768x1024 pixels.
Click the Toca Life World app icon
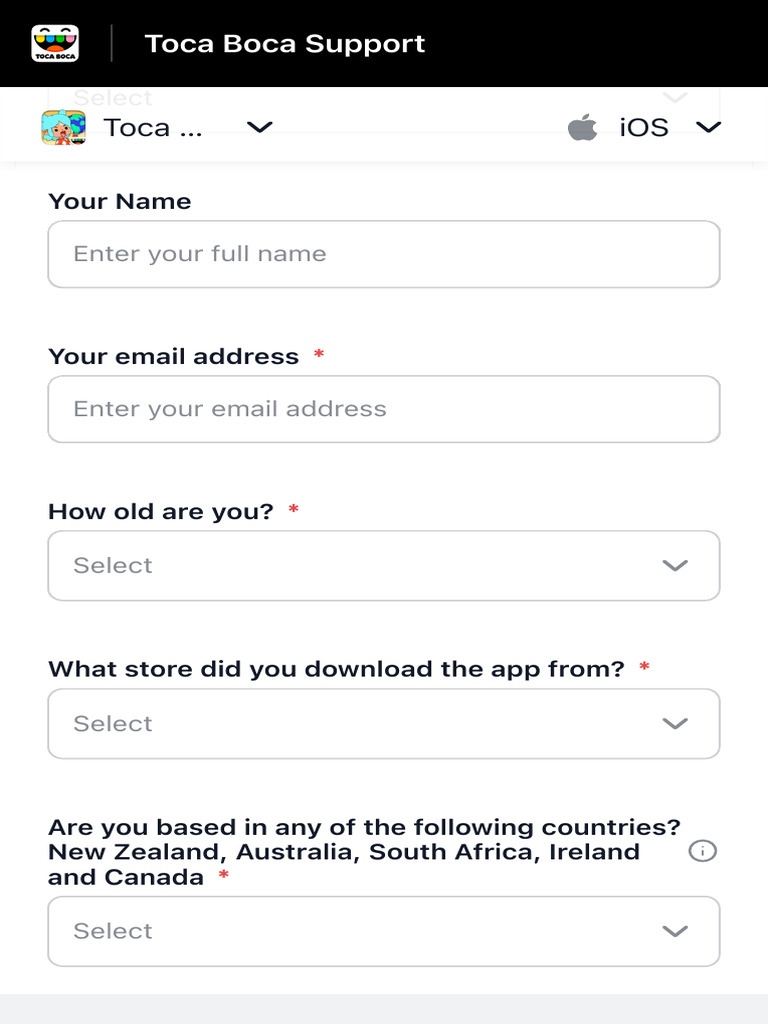coord(63,128)
